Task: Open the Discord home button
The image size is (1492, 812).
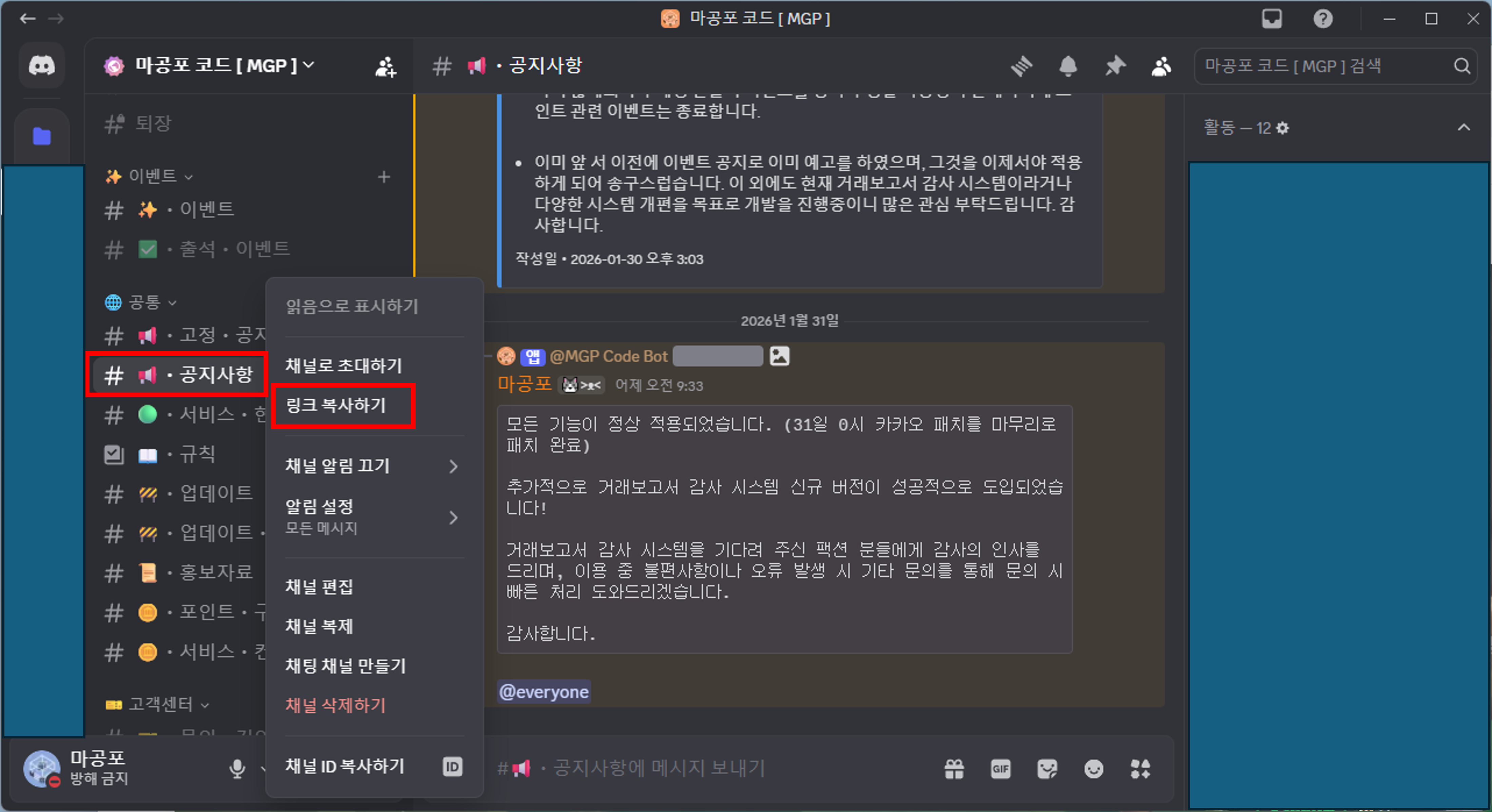Action: (x=41, y=65)
